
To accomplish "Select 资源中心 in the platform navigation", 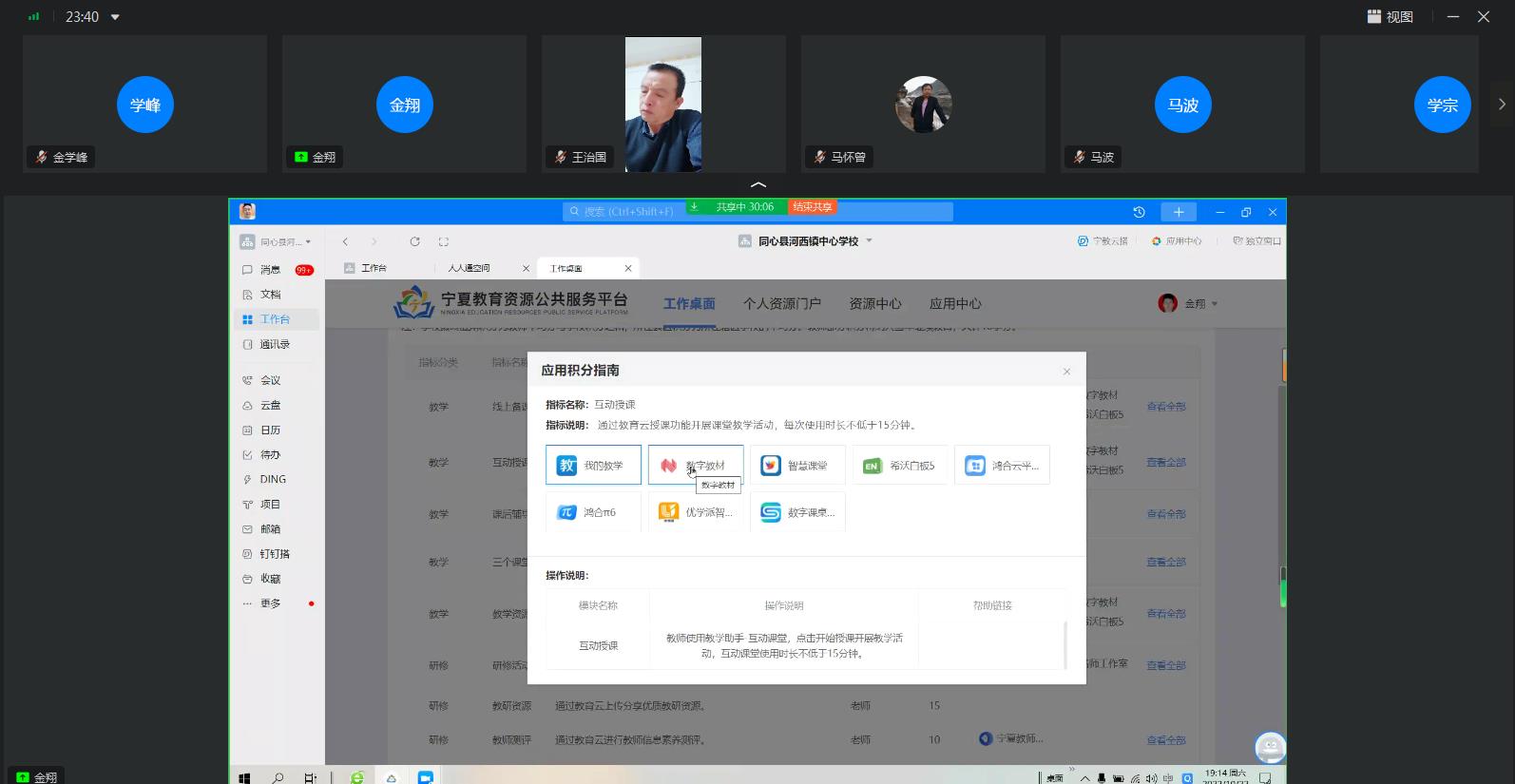I will [x=874, y=304].
